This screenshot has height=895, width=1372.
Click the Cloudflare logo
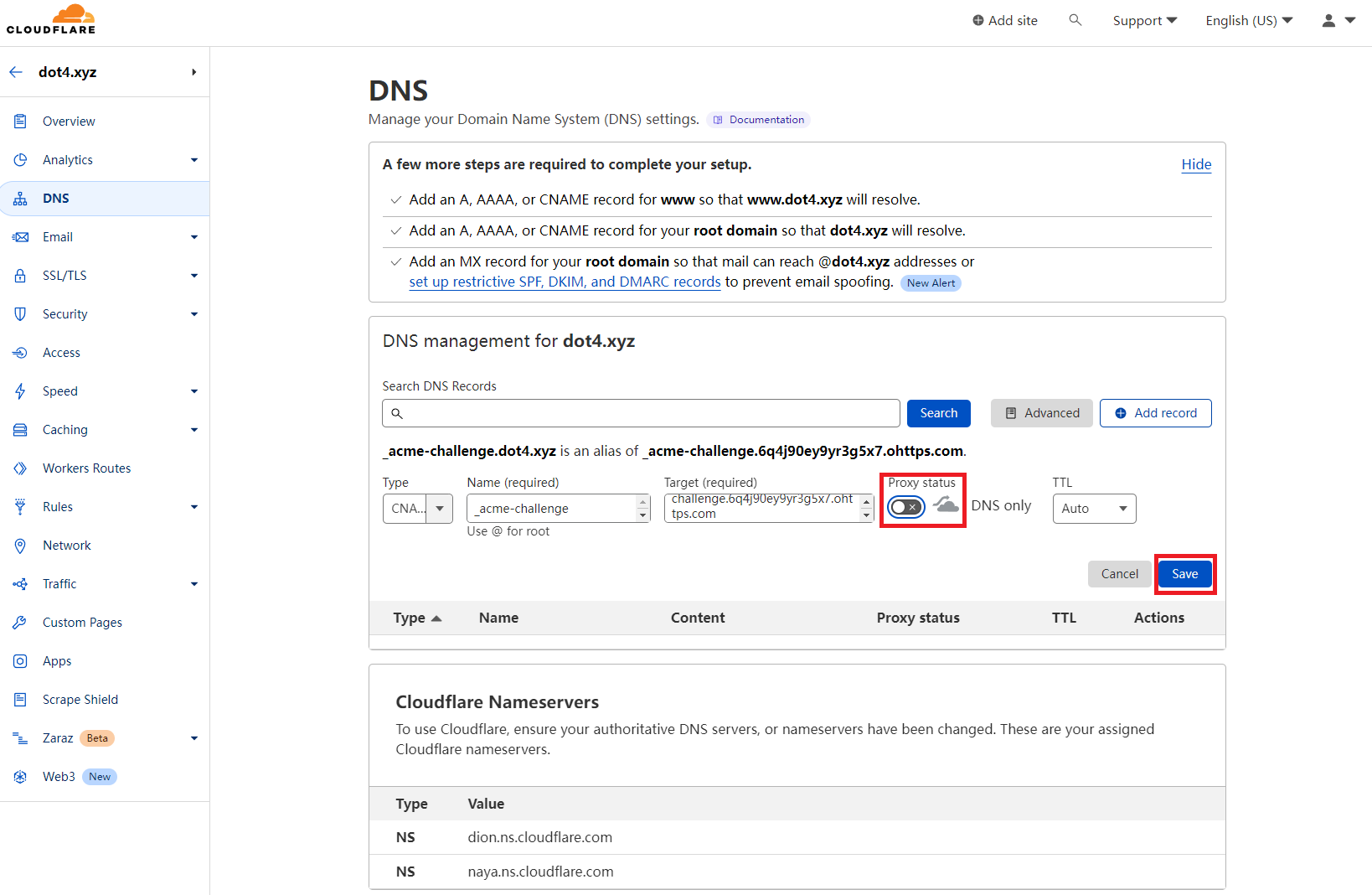51,19
